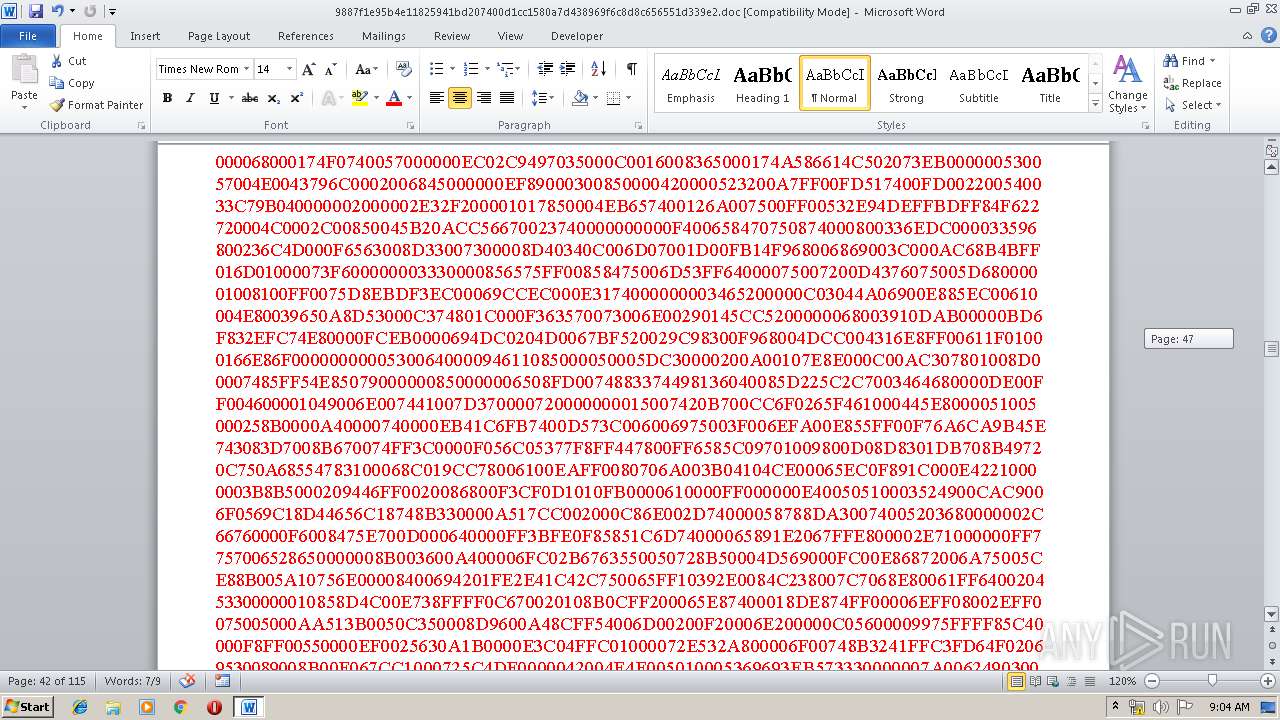Align text right
Image resolution: width=1280 pixels, height=720 pixels.
(484, 98)
